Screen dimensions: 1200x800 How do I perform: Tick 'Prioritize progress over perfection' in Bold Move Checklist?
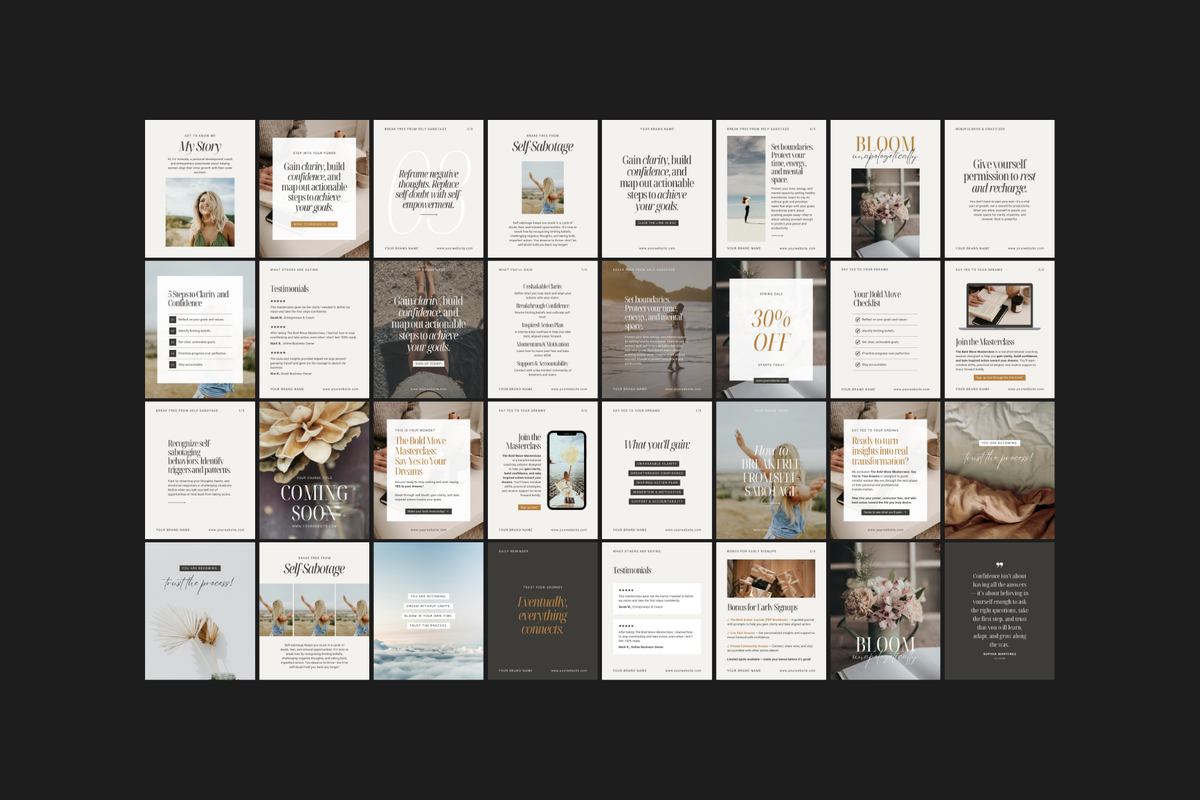click(856, 353)
